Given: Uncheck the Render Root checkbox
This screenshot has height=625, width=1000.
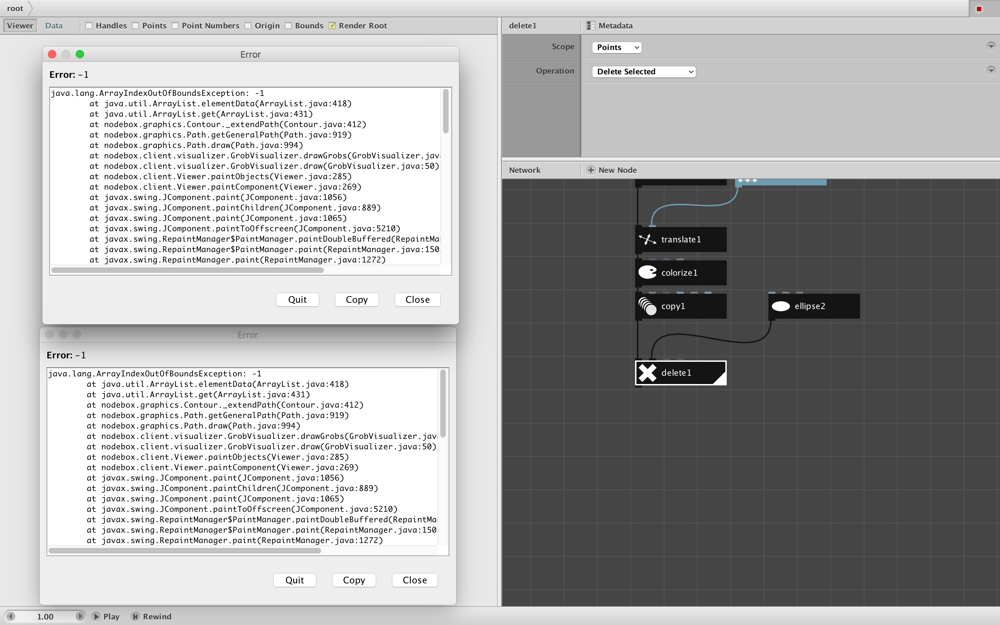Looking at the screenshot, I should tap(332, 26).
